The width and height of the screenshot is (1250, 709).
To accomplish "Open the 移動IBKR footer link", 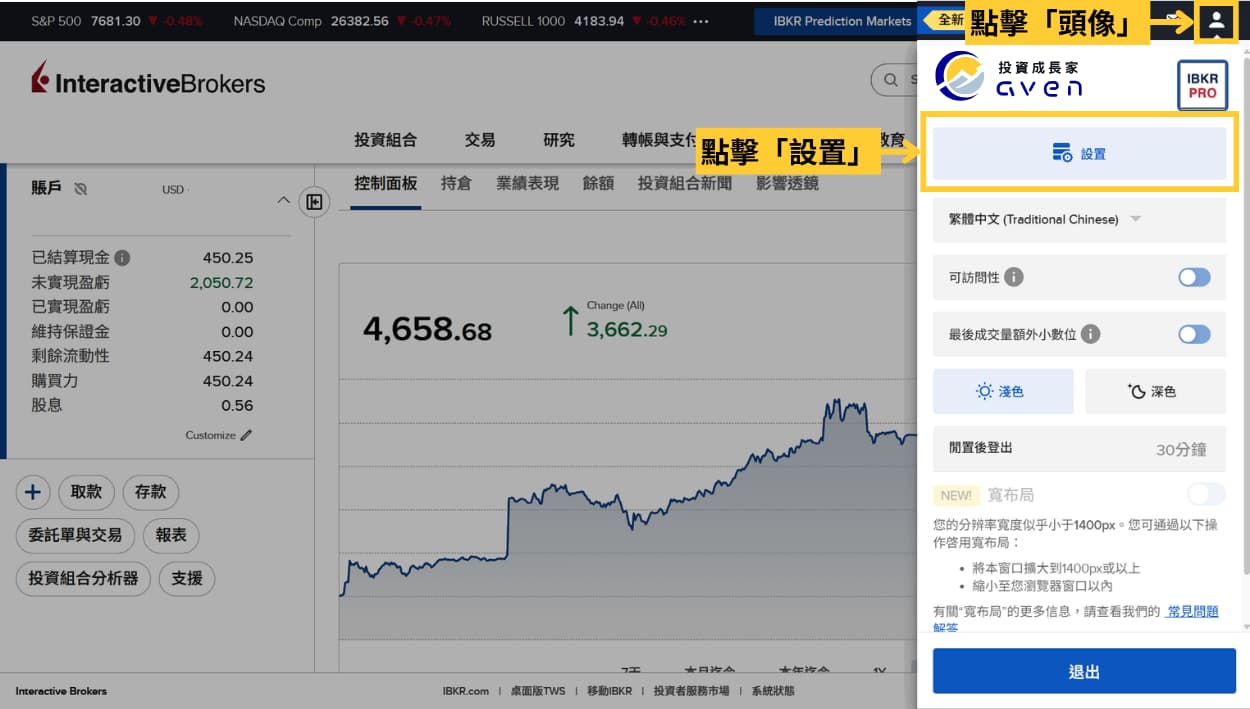I will point(609,691).
